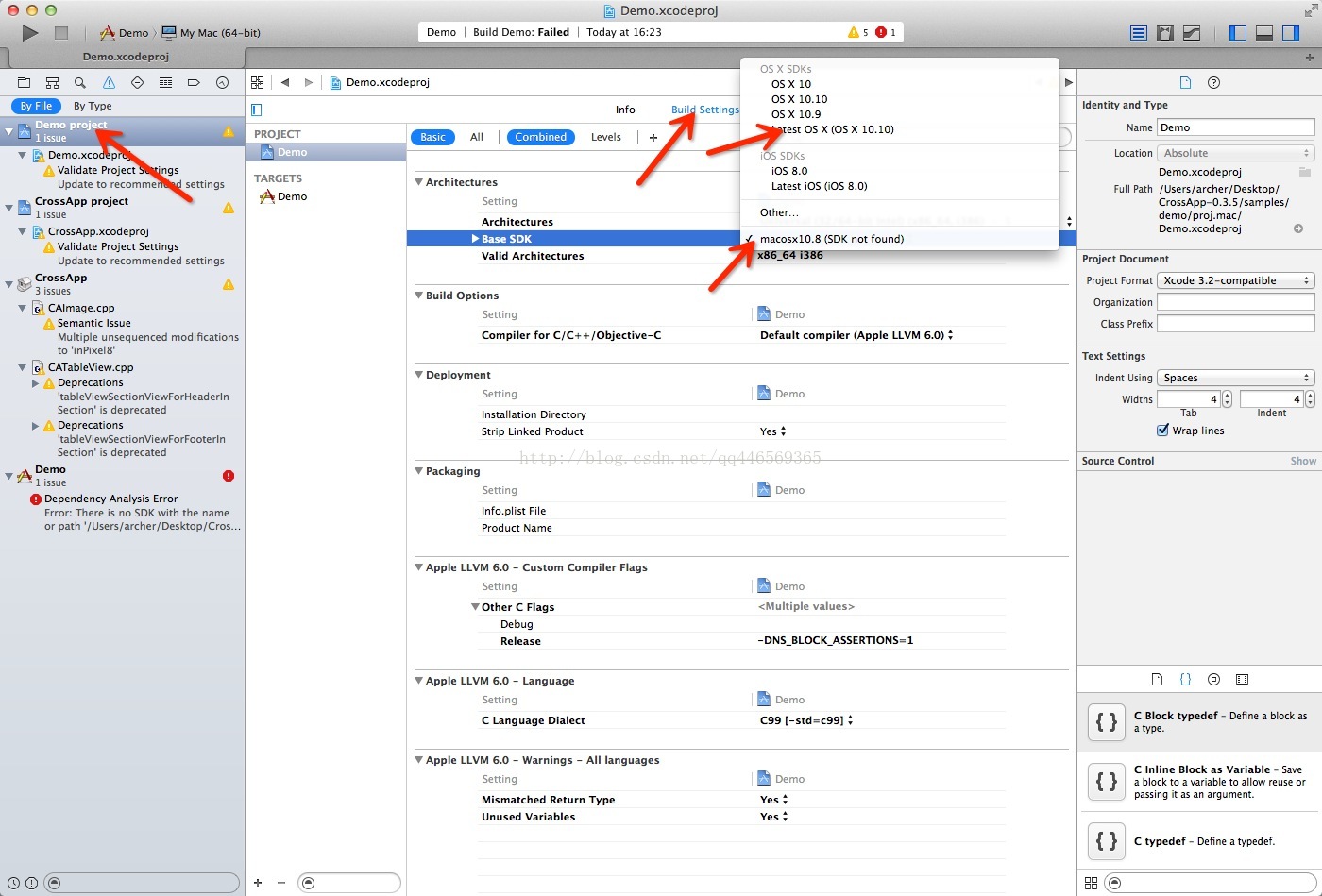
Task: Collapse the Build Options section
Action: [x=419, y=296]
